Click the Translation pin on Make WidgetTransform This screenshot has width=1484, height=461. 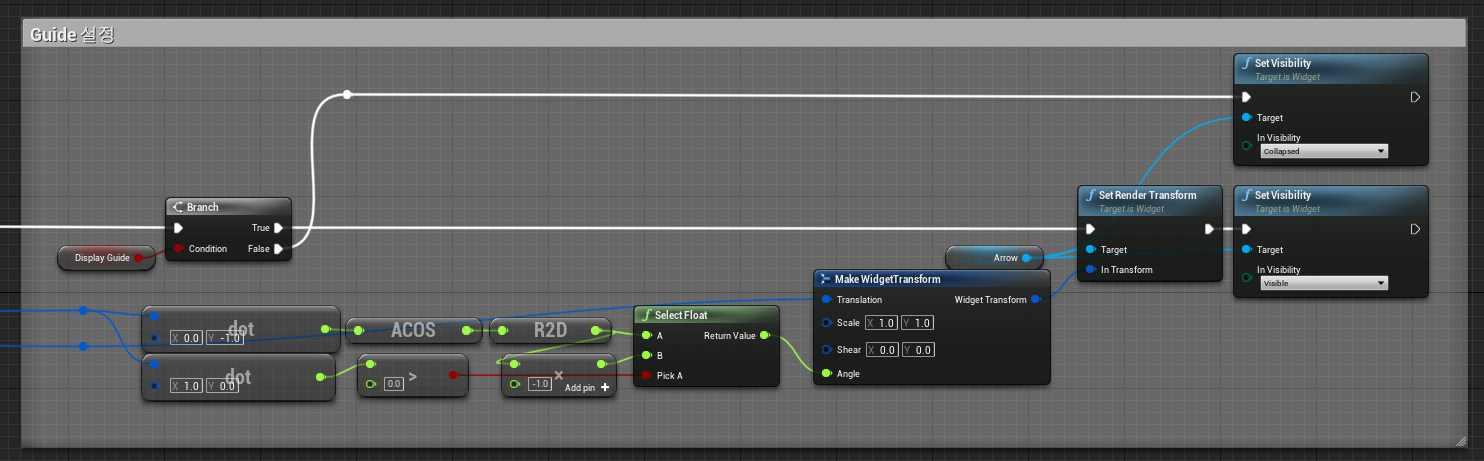tap(826, 300)
